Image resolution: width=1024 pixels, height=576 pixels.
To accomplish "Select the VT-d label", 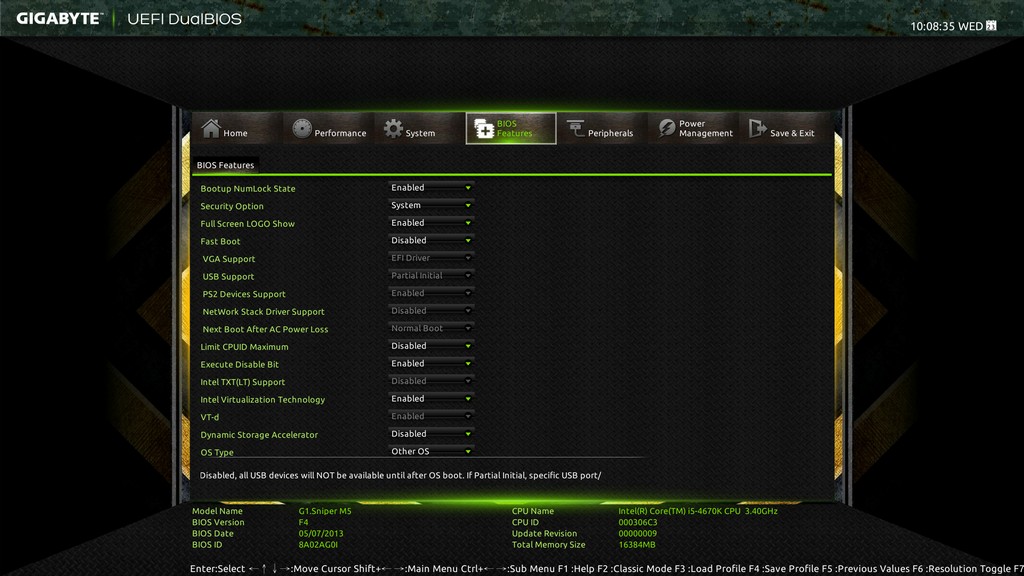I will [x=210, y=417].
